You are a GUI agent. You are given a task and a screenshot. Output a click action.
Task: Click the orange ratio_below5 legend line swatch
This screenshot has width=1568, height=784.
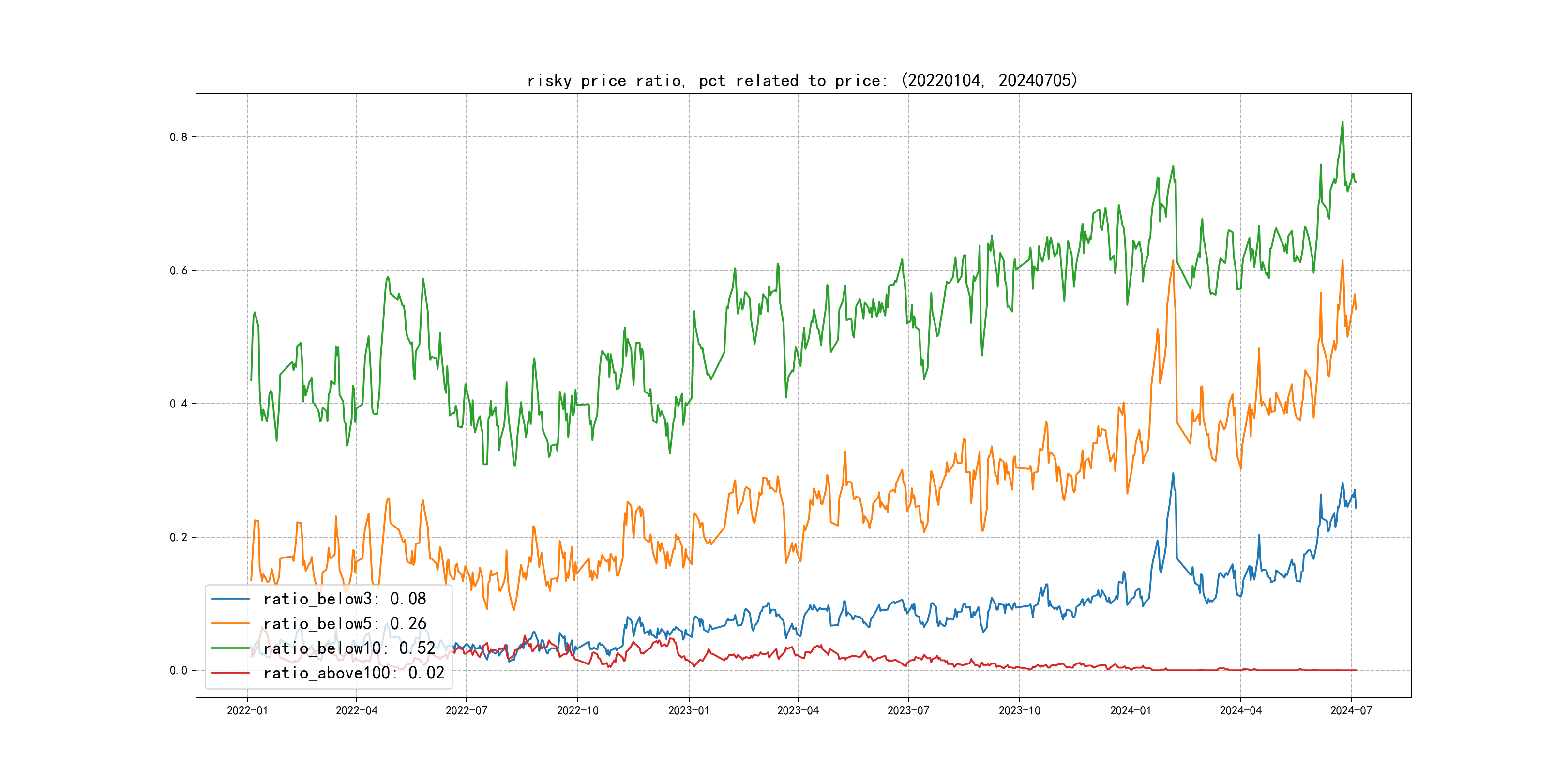(230, 623)
